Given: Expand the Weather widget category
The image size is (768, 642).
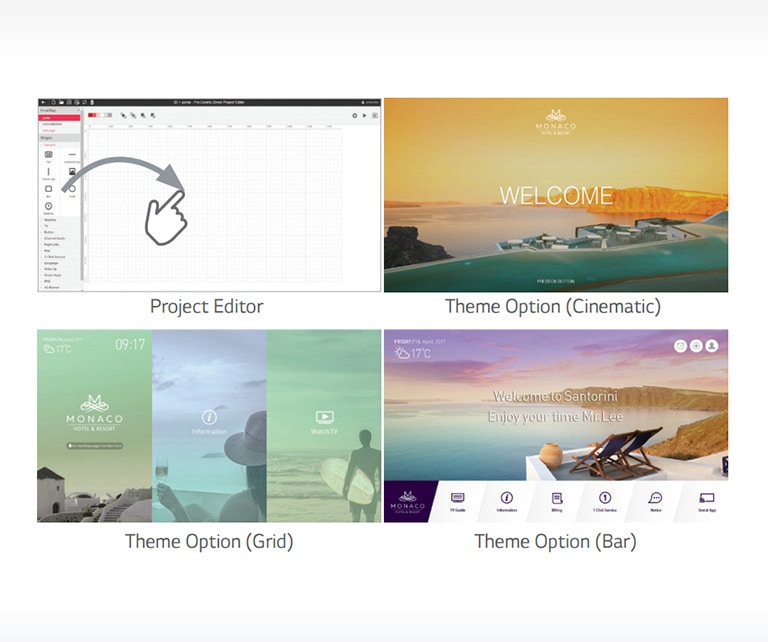Looking at the screenshot, I should [x=48, y=221].
